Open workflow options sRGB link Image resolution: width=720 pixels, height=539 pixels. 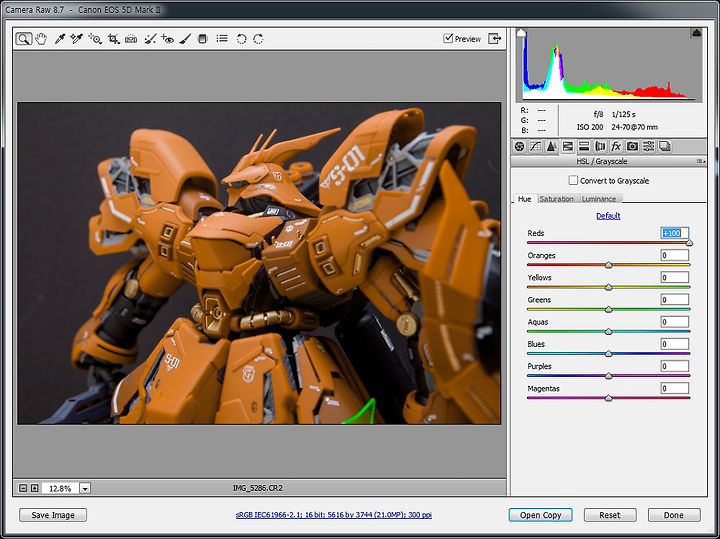(x=334, y=515)
